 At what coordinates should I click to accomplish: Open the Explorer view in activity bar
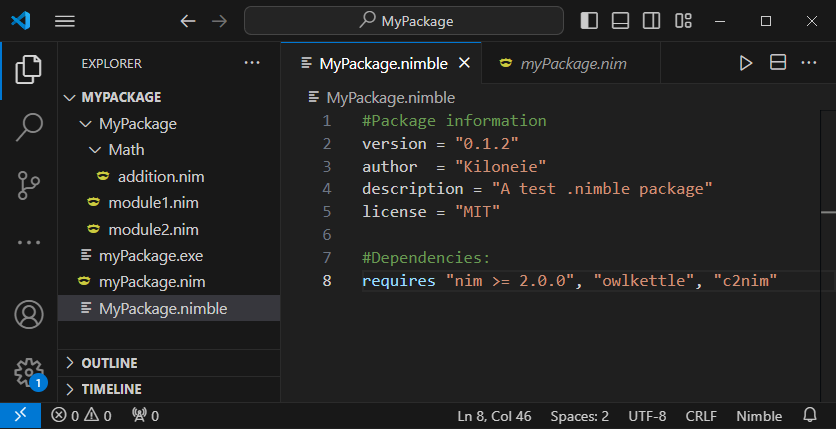pyautogui.click(x=28, y=70)
